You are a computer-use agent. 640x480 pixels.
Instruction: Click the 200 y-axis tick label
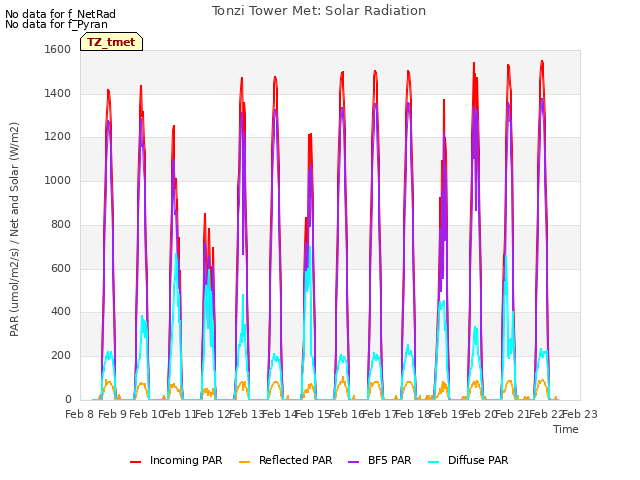pos(61,356)
